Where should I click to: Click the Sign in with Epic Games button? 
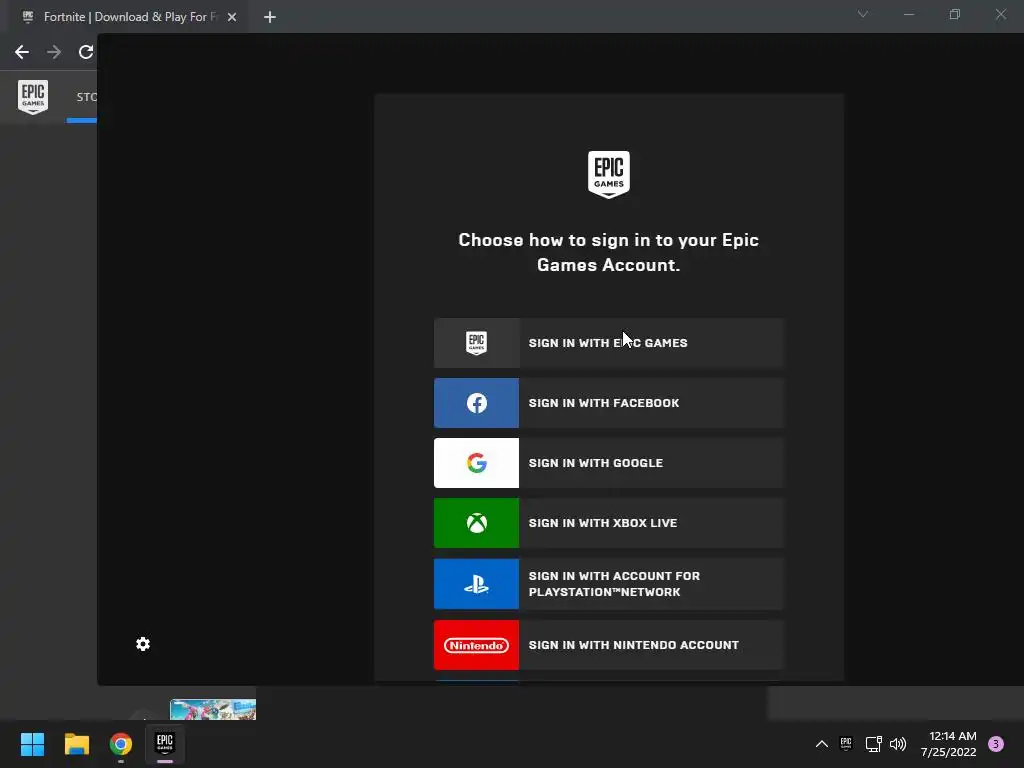click(x=609, y=343)
